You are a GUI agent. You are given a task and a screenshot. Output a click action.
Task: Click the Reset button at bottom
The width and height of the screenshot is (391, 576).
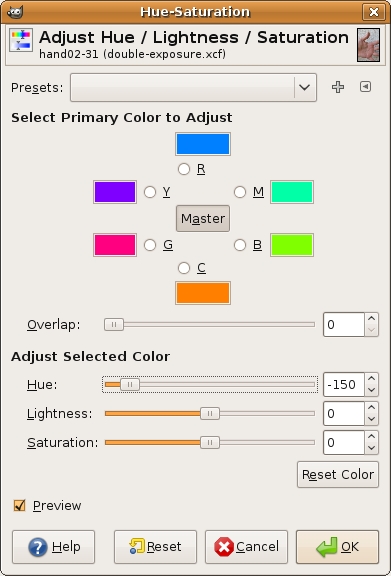[155, 547]
